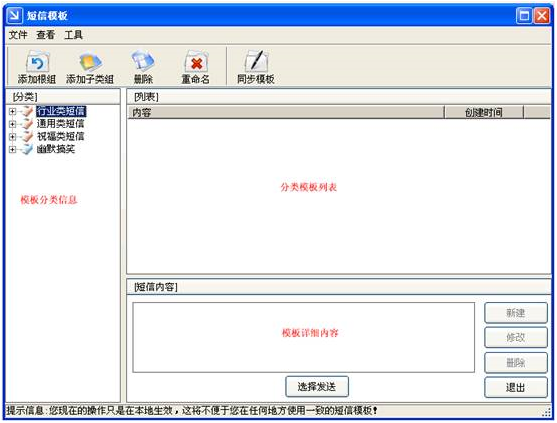Click the 行业类短信 category folder icon
The height and width of the screenshot is (423, 557).
click(x=27, y=111)
